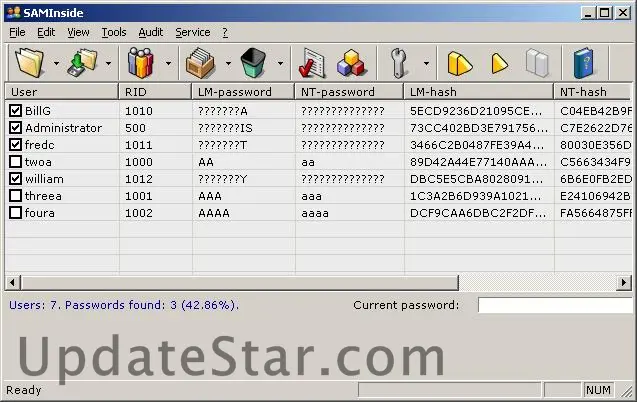Viewport: 637px width, 402px height.
Task: Click the horizontal scrollbar thumb
Action: click(240, 282)
